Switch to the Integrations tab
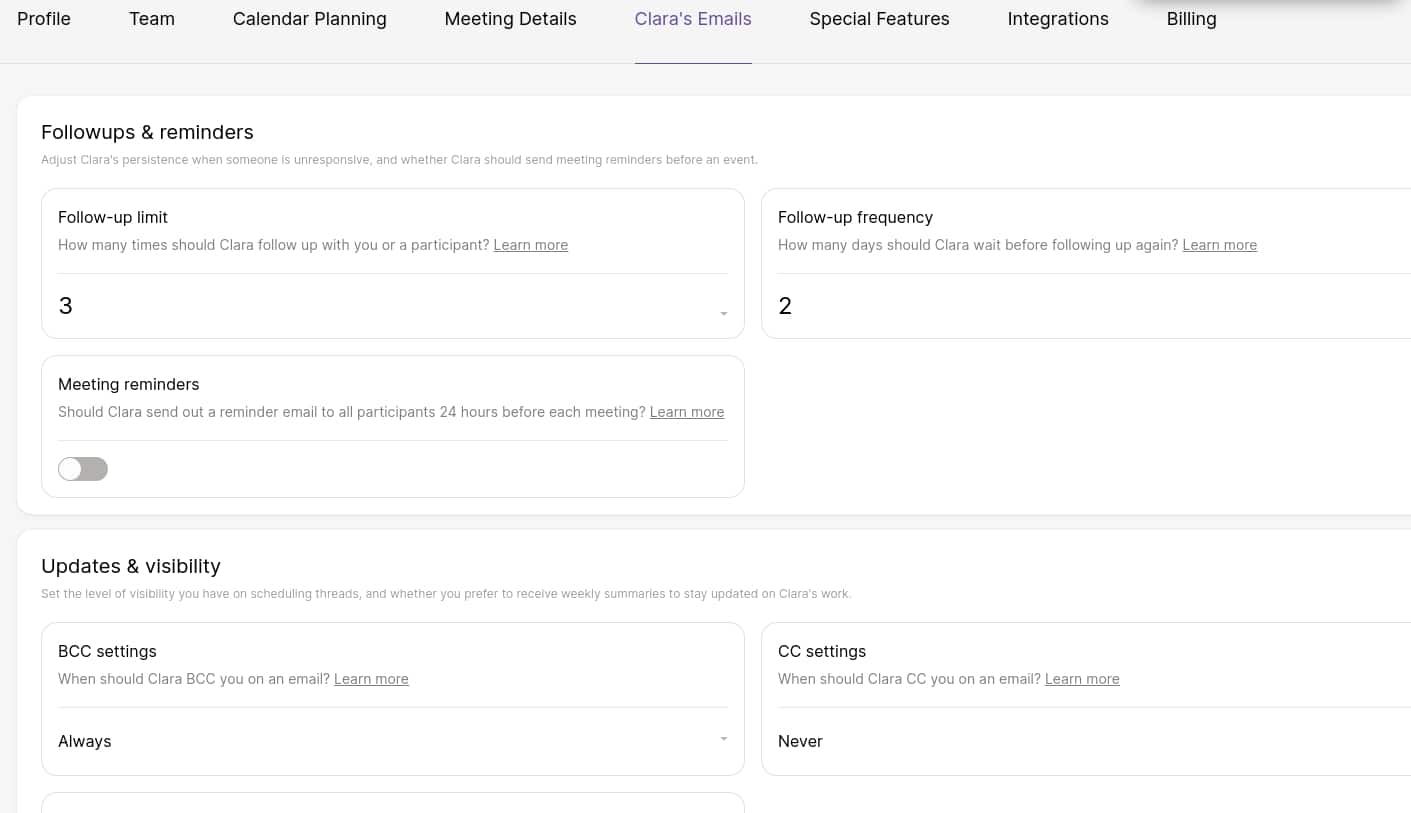Screen dimensions: 1411x813 coord(1058,19)
